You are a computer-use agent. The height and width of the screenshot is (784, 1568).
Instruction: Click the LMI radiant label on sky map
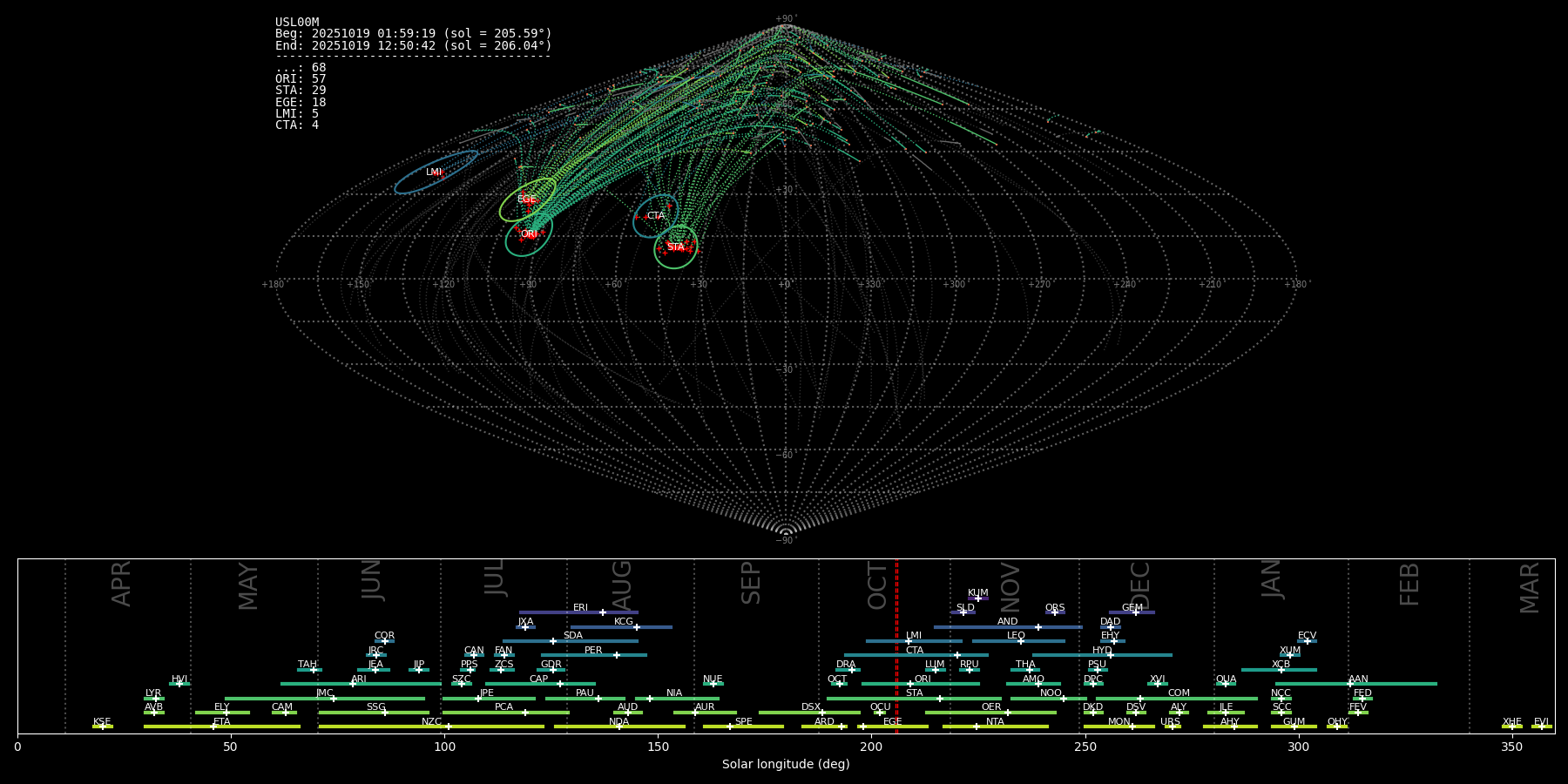pos(434,172)
